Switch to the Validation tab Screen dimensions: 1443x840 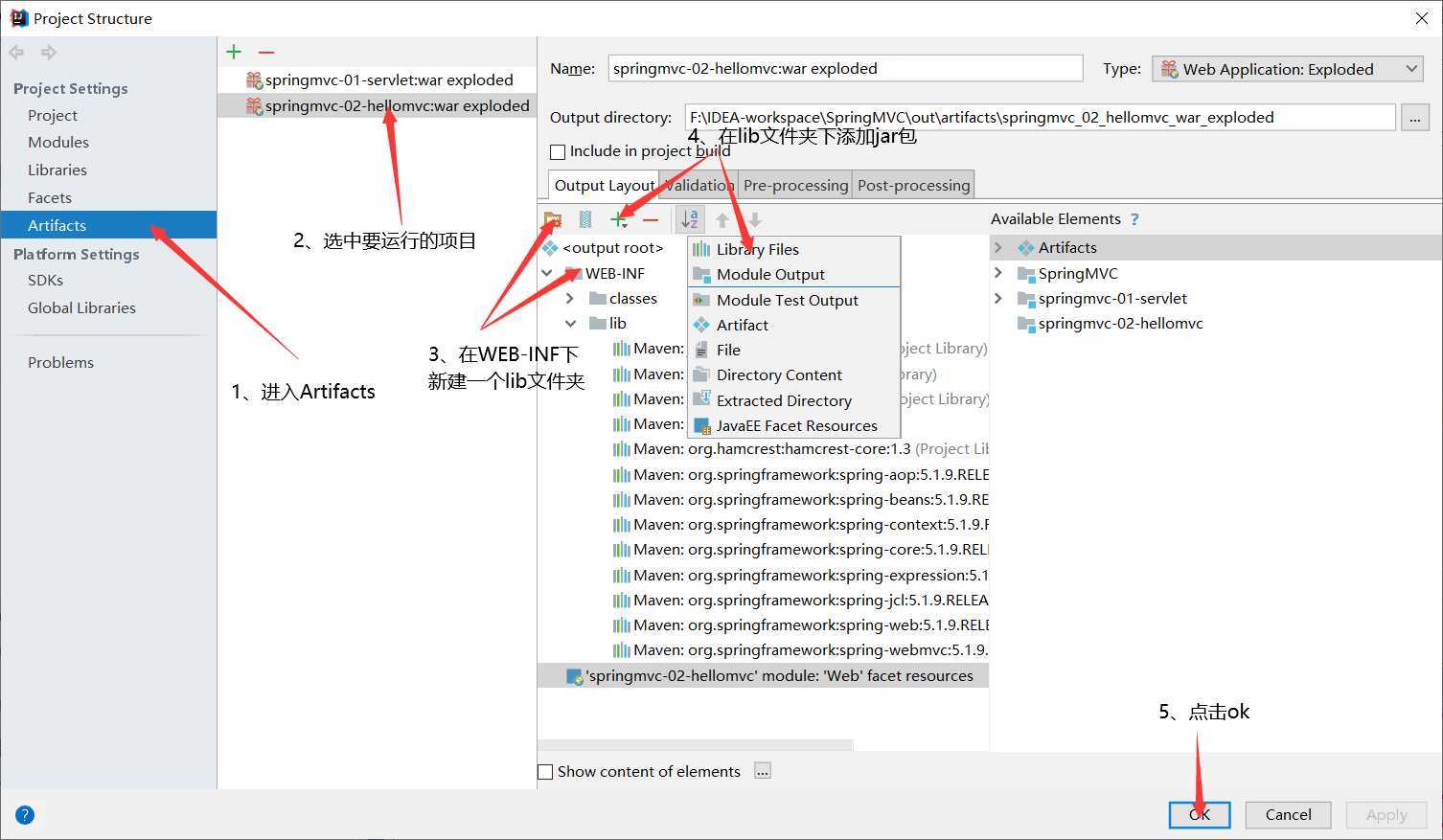699,185
